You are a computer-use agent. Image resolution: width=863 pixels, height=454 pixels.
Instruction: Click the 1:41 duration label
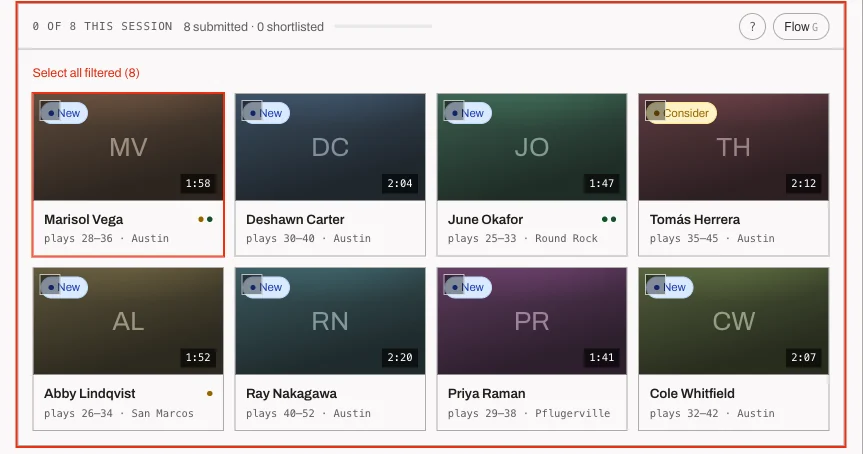click(x=602, y=357)
